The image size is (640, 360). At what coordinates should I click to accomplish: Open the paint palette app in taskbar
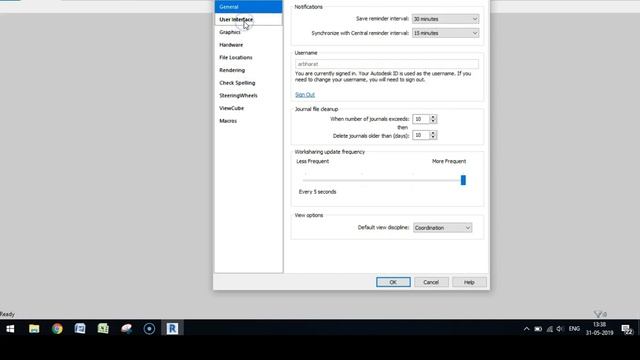point(126,329)
